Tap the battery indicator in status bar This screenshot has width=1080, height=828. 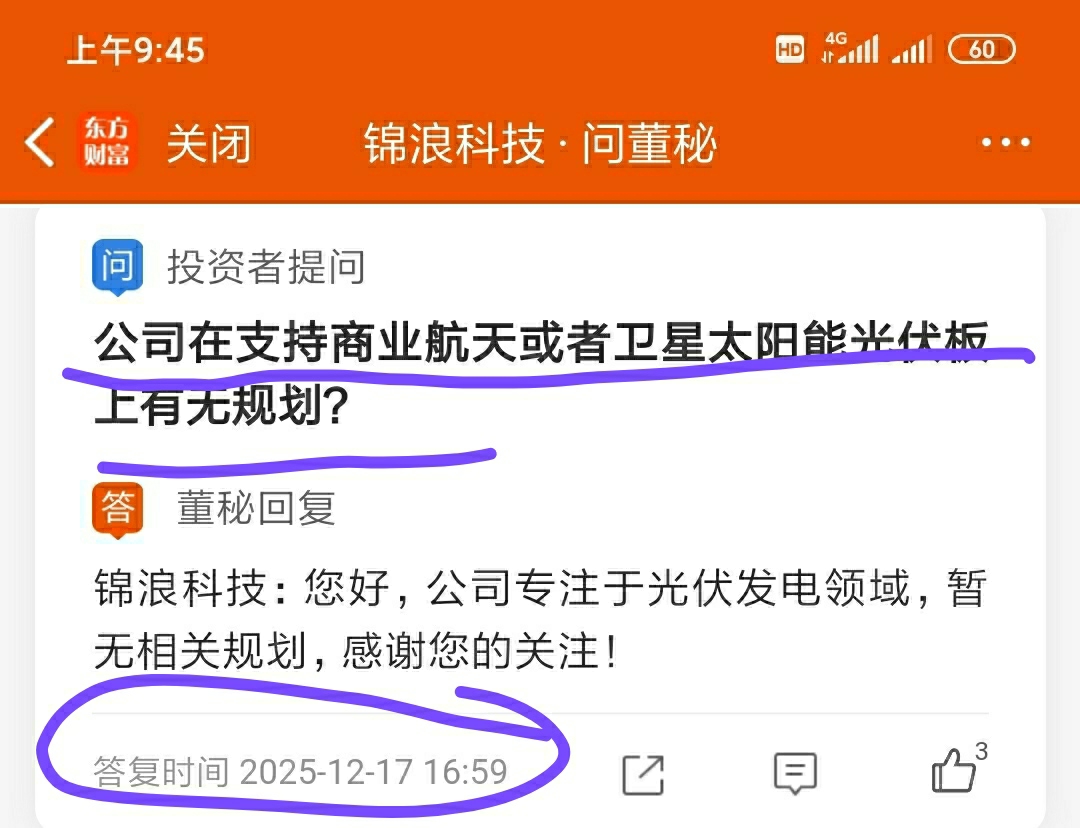(982, 50)
